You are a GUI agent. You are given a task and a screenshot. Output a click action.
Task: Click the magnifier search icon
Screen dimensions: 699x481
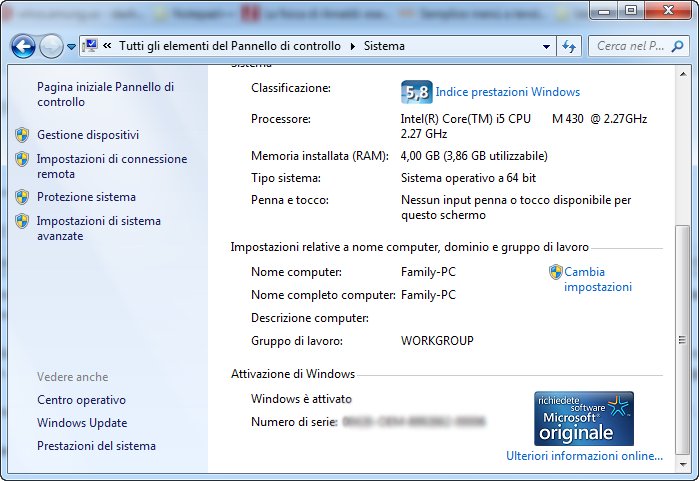[x=678, y=46]
